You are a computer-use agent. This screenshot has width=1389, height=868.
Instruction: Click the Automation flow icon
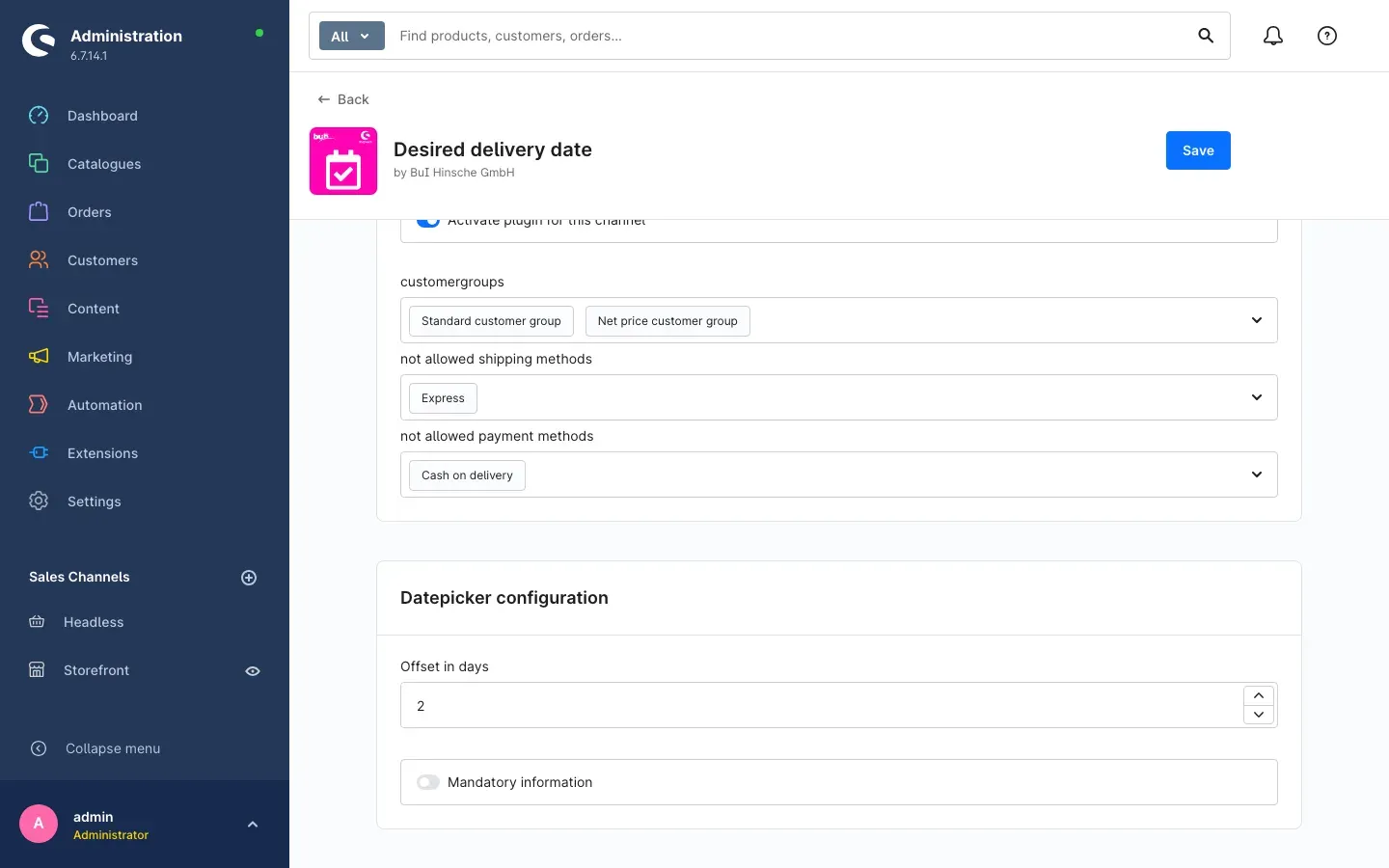(39, 405)
